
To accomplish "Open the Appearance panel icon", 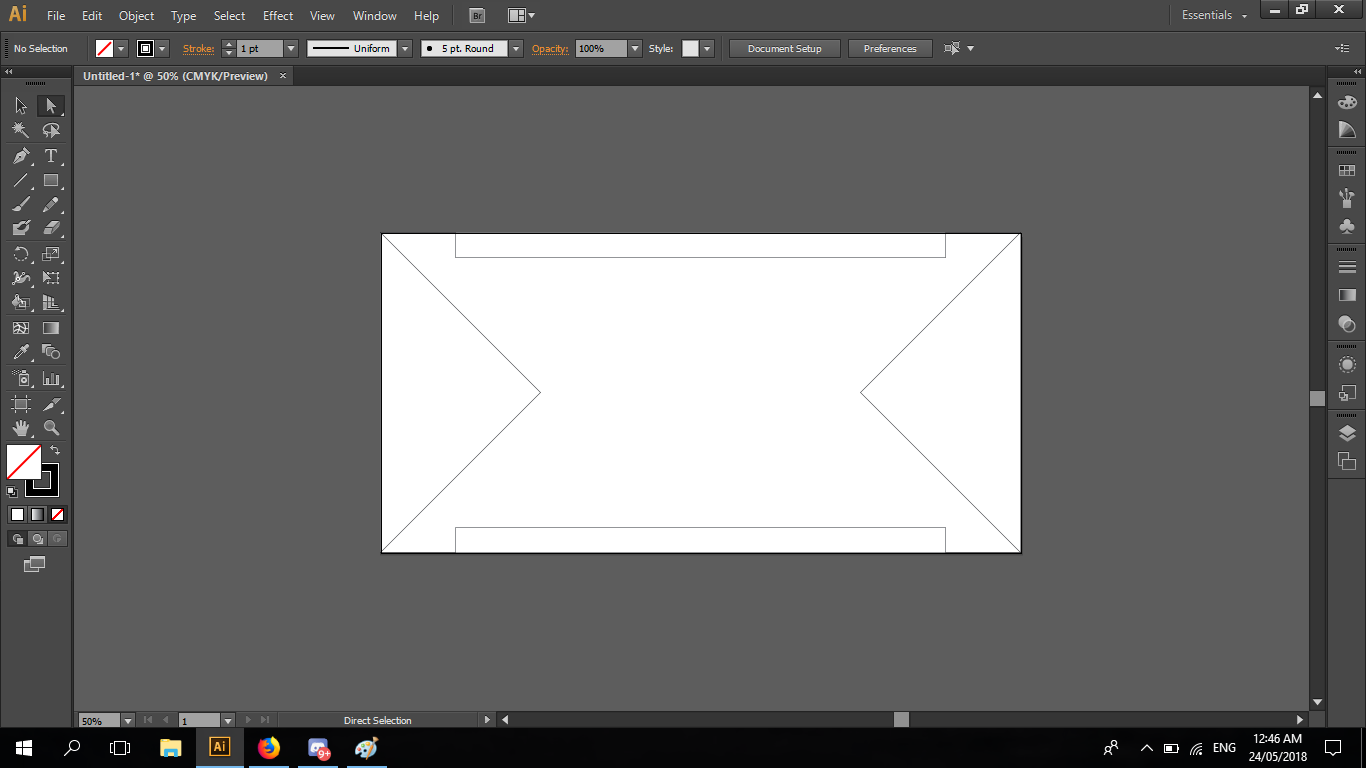I will [x=1347, y=365].
